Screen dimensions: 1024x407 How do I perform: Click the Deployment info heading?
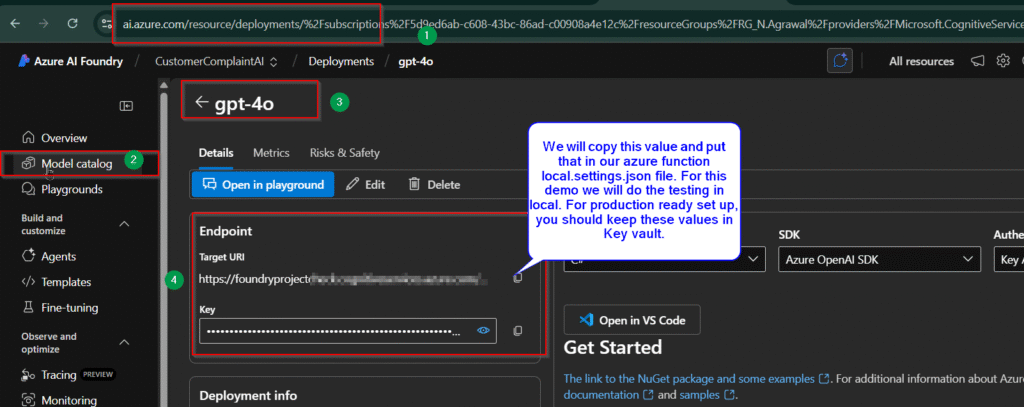[248, 395]
